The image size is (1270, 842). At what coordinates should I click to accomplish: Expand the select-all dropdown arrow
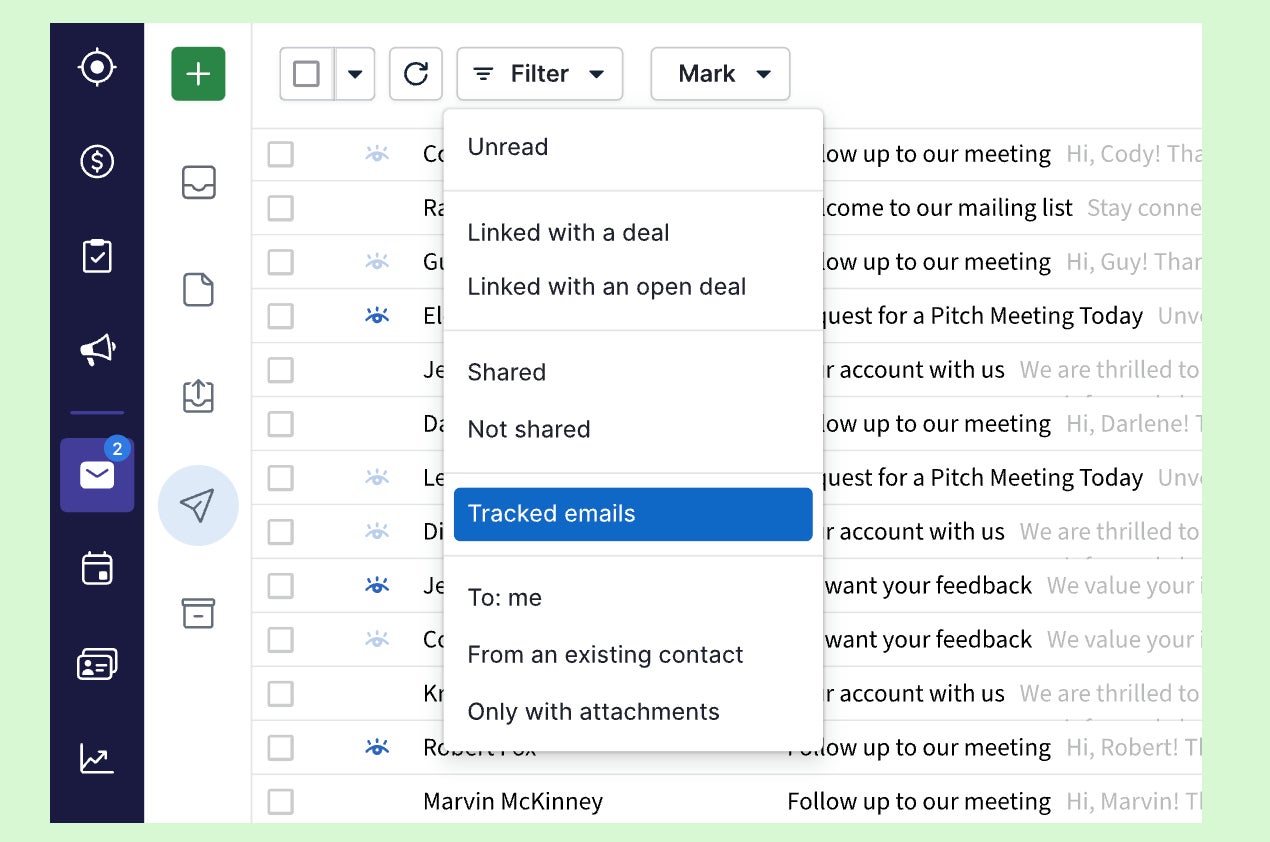tap(354, 74)
